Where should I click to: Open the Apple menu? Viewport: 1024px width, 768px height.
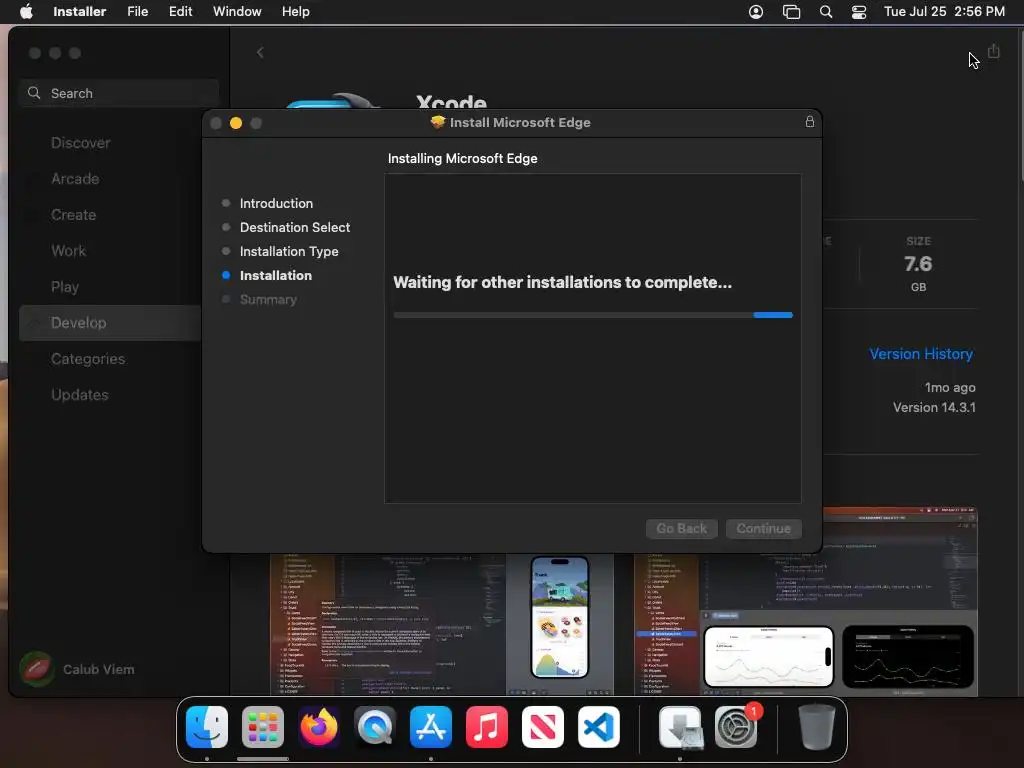pos(26,12)
